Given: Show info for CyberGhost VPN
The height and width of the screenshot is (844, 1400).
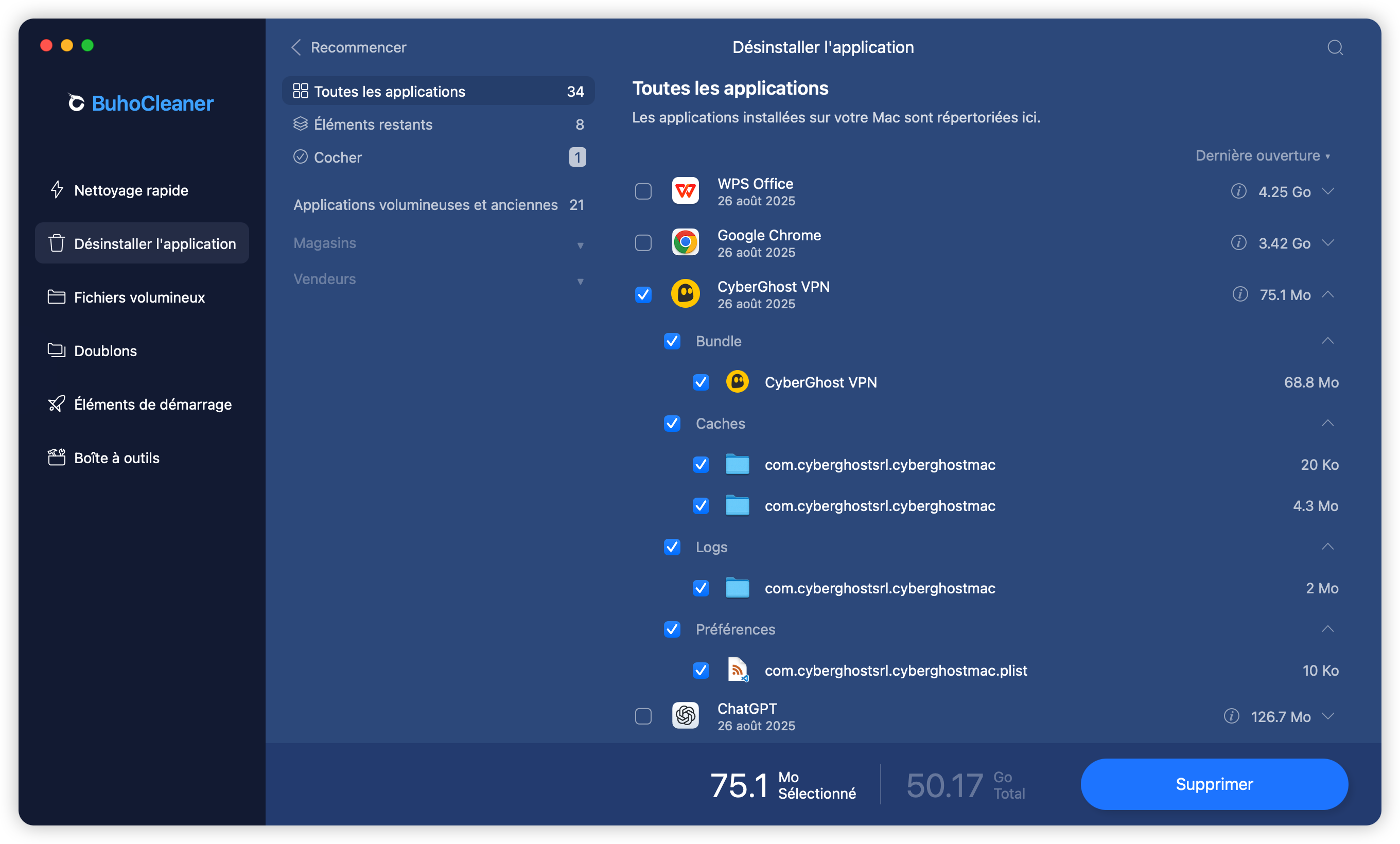Looking at the screenshot, I should click(x=1240, y=294).
